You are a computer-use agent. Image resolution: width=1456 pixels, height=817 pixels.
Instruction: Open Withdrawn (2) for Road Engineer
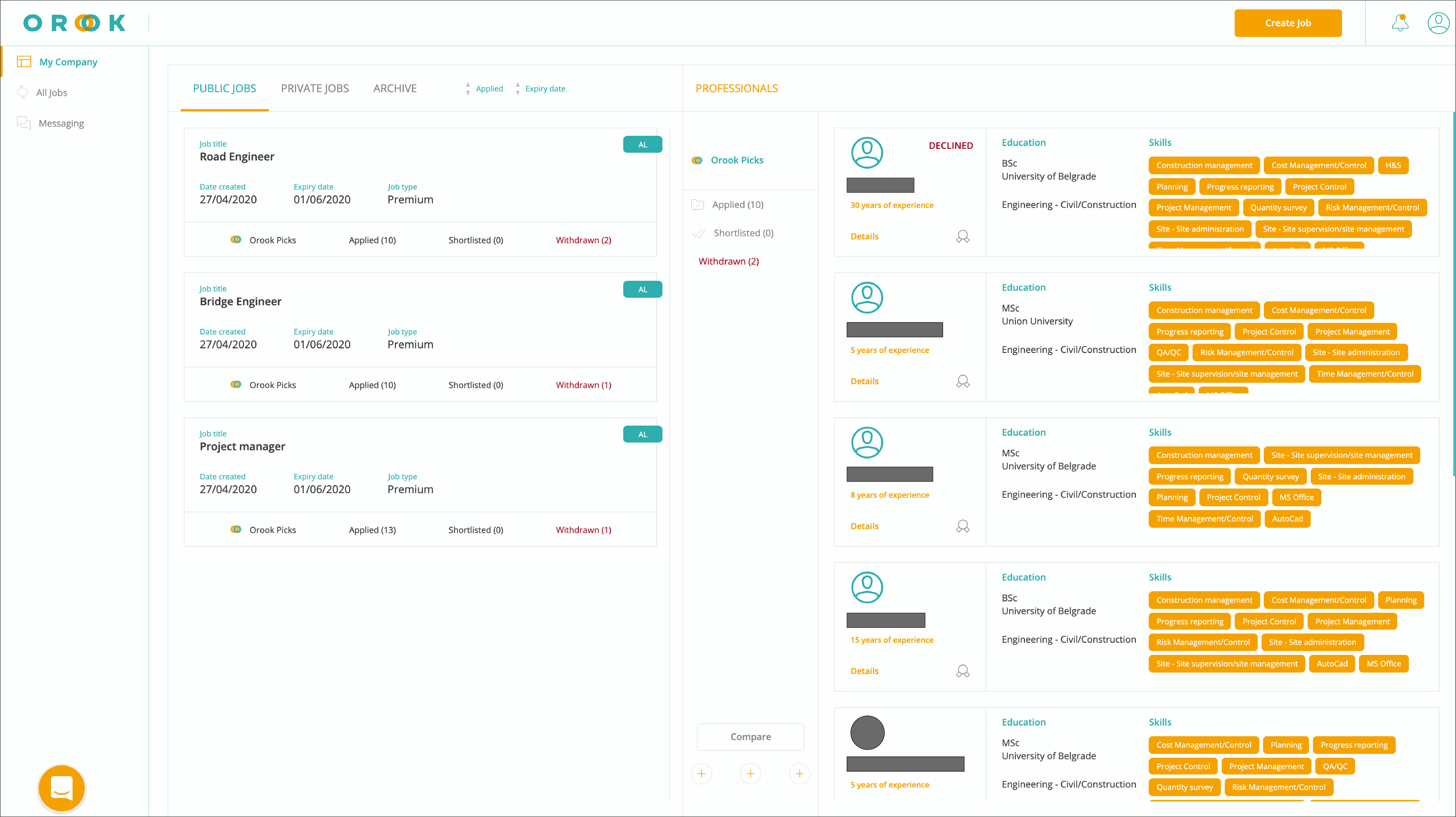pyautogui.click(x=583, y=240)
